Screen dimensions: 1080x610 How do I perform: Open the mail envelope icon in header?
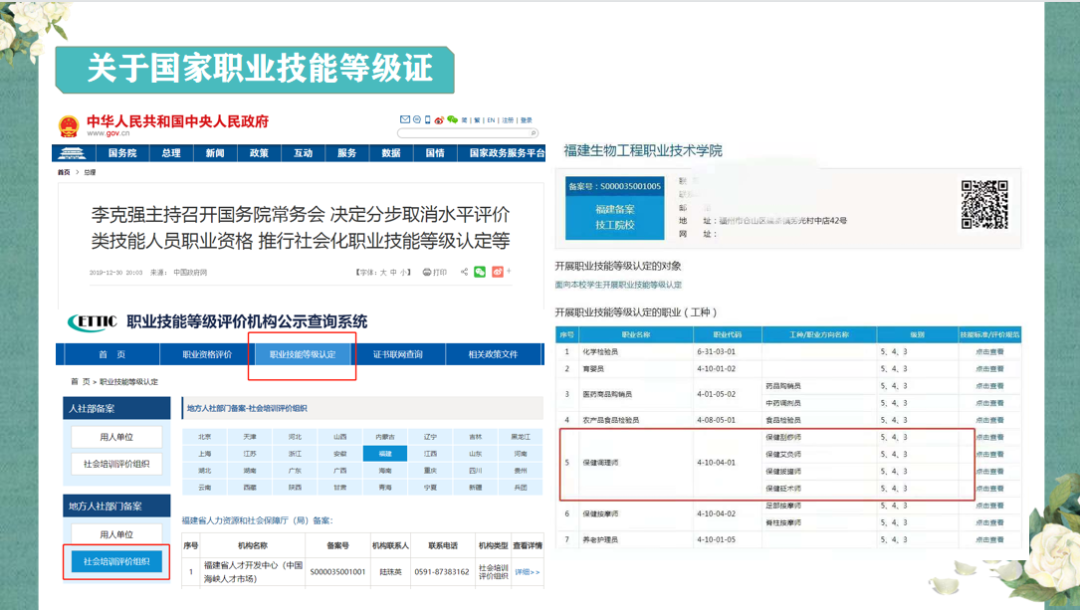[x=405, y=119]
